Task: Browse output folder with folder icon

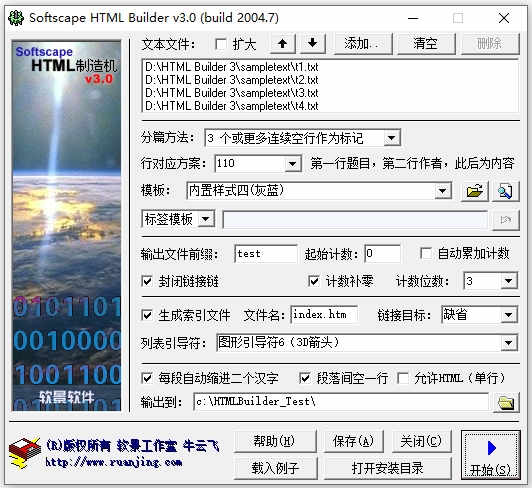Action: [x=506, y=403]
